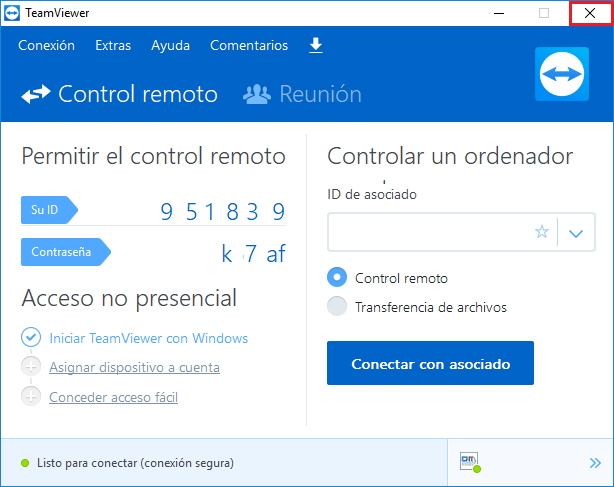Toggle Iniciar TeamViewer con Windows checkmark
Screen dimensions: 614x487
31,338
